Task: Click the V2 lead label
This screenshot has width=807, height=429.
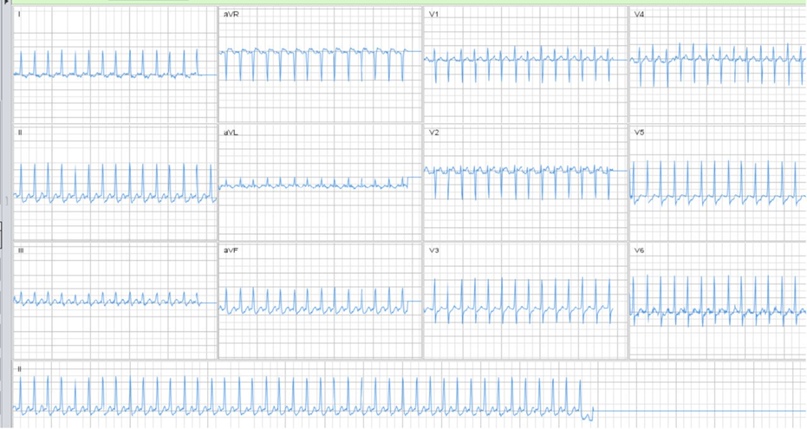Action: pos(434,133)
